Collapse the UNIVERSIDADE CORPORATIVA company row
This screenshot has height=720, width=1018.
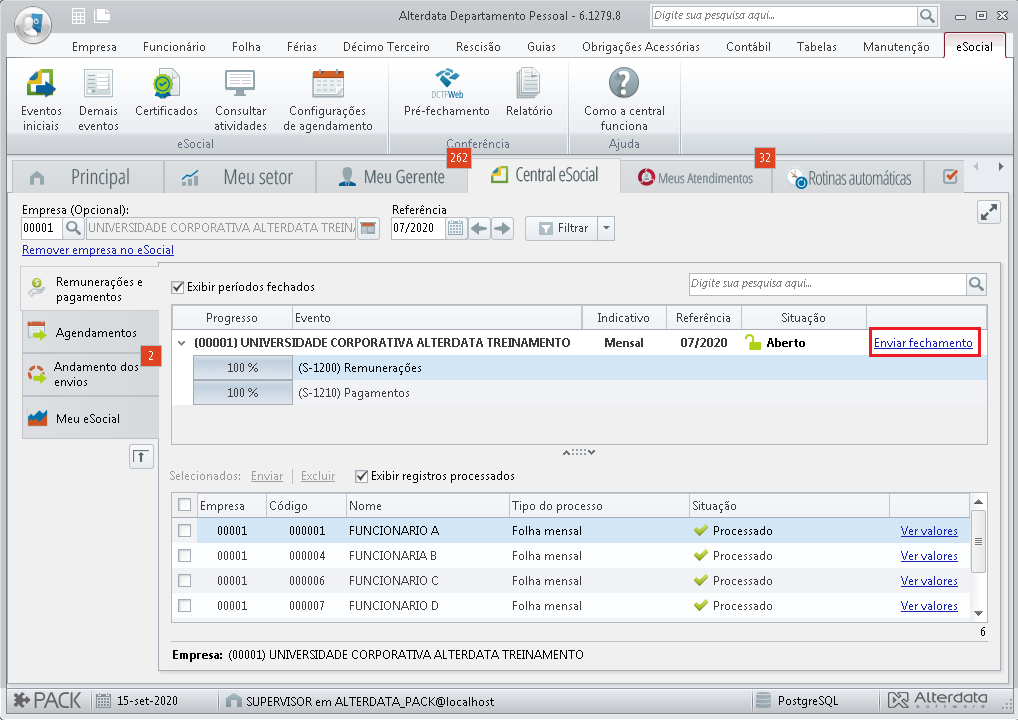pyautogui.click(x=182, y=343)
